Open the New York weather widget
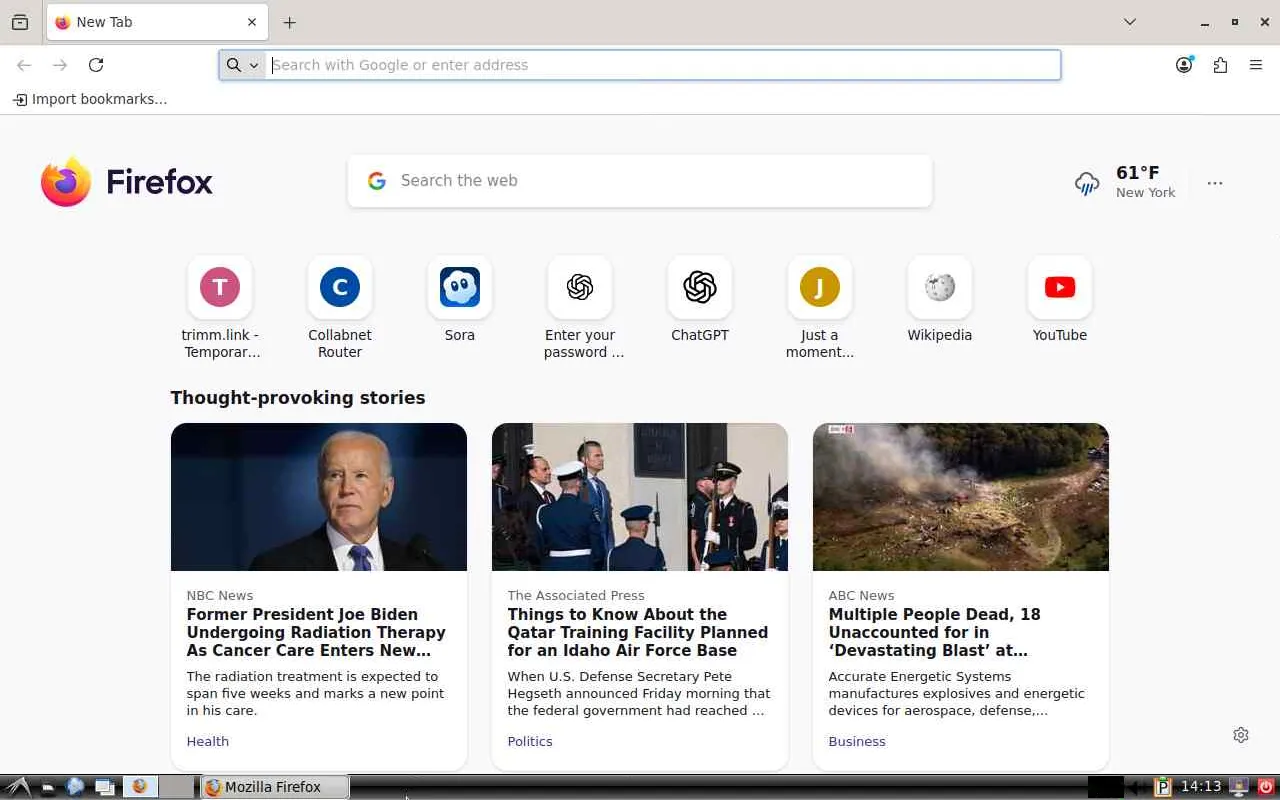This screenshot has height=800, width=1280. click(x=1125, y=182)
